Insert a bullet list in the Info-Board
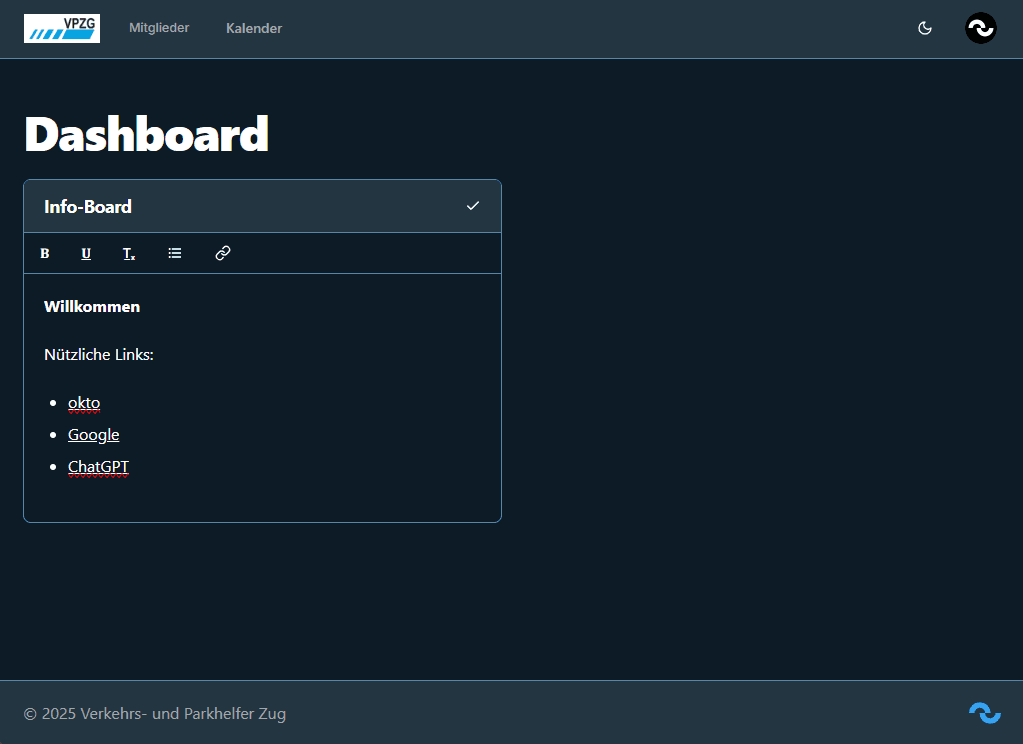Image resolution: width=1023 pixels, height=744 pixels. coord(175,253)
